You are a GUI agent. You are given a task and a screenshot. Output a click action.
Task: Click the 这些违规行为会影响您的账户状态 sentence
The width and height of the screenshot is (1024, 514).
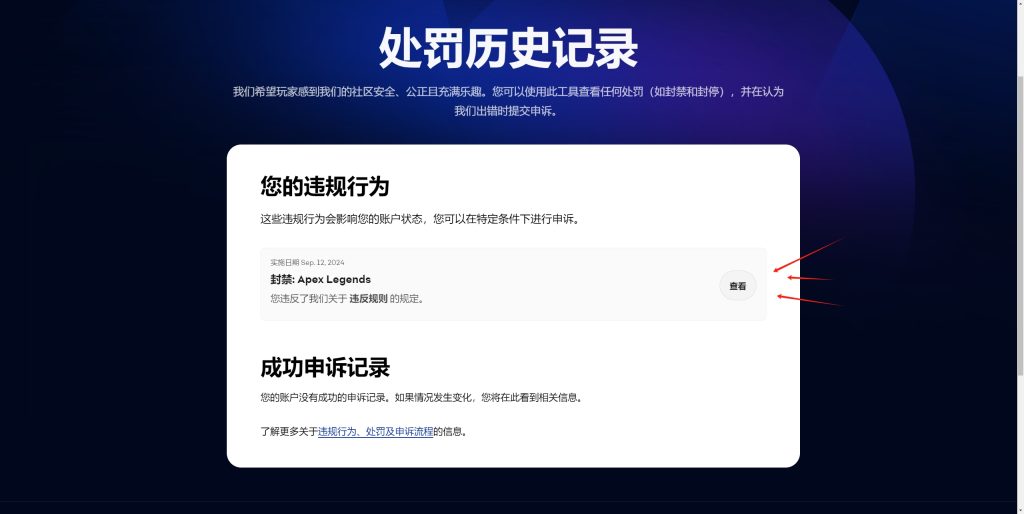(420, 219)
